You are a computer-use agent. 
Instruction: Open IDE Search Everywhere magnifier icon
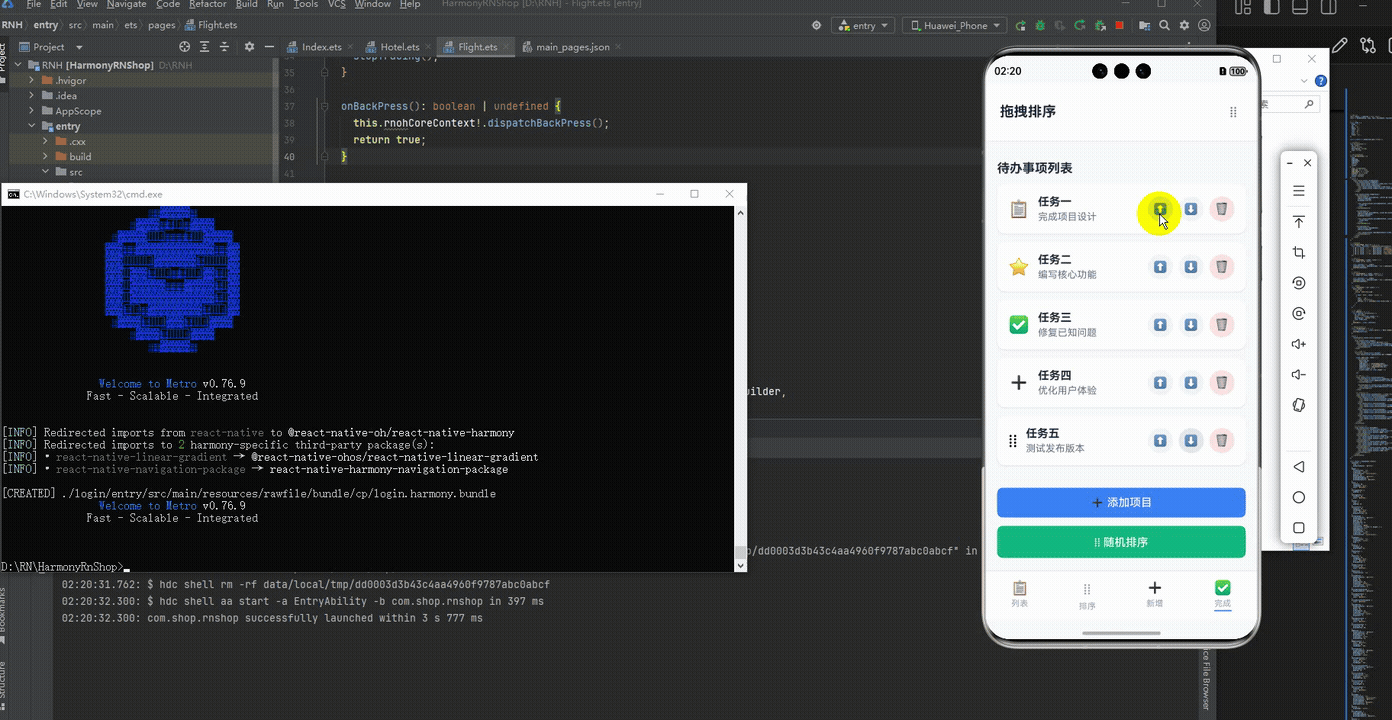(x=1165, y=26)
